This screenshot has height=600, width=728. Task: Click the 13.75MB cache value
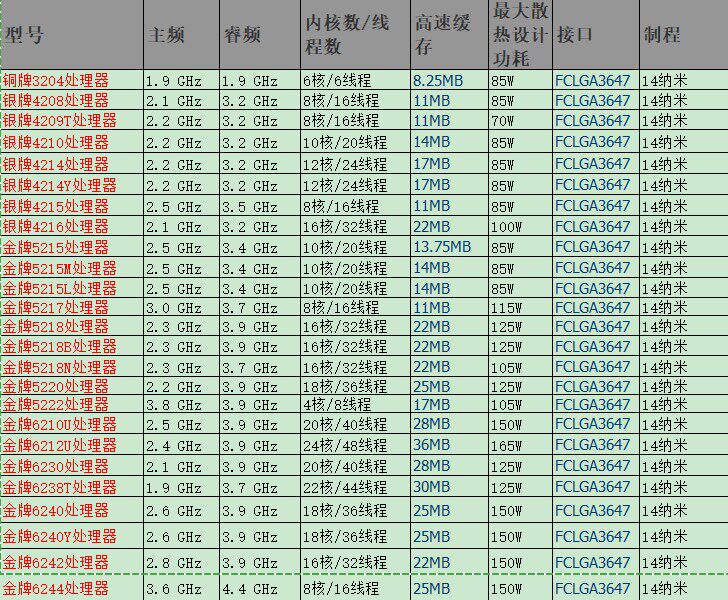tap(442, 247)
